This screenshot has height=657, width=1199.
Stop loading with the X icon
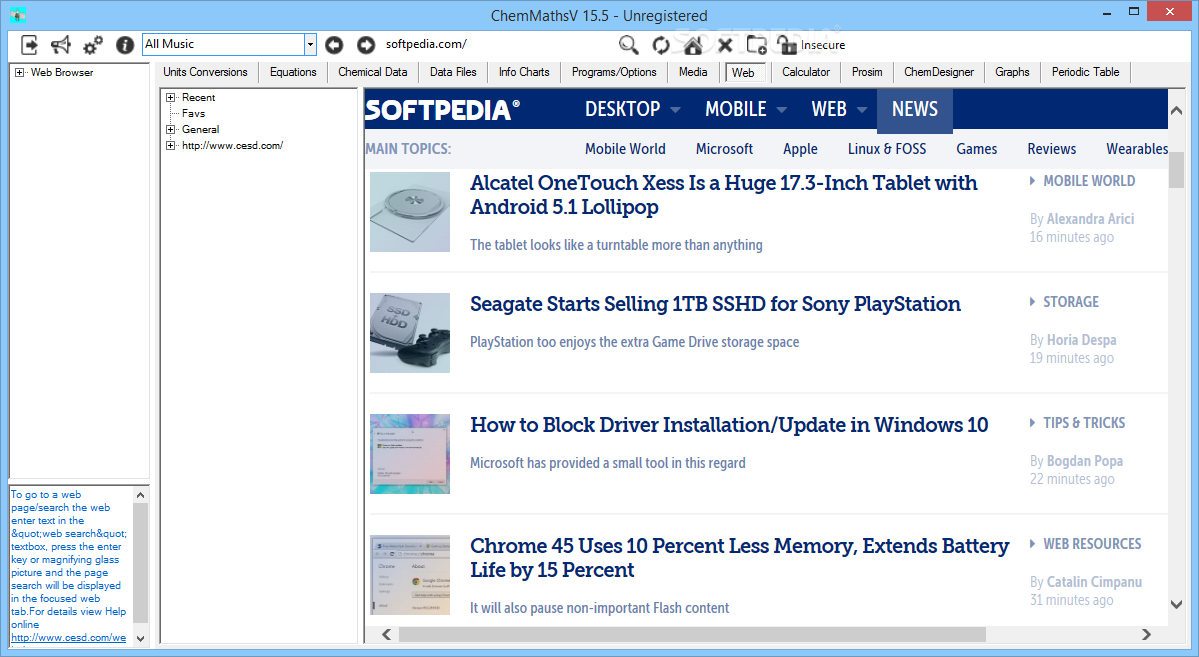coord(725,45)
